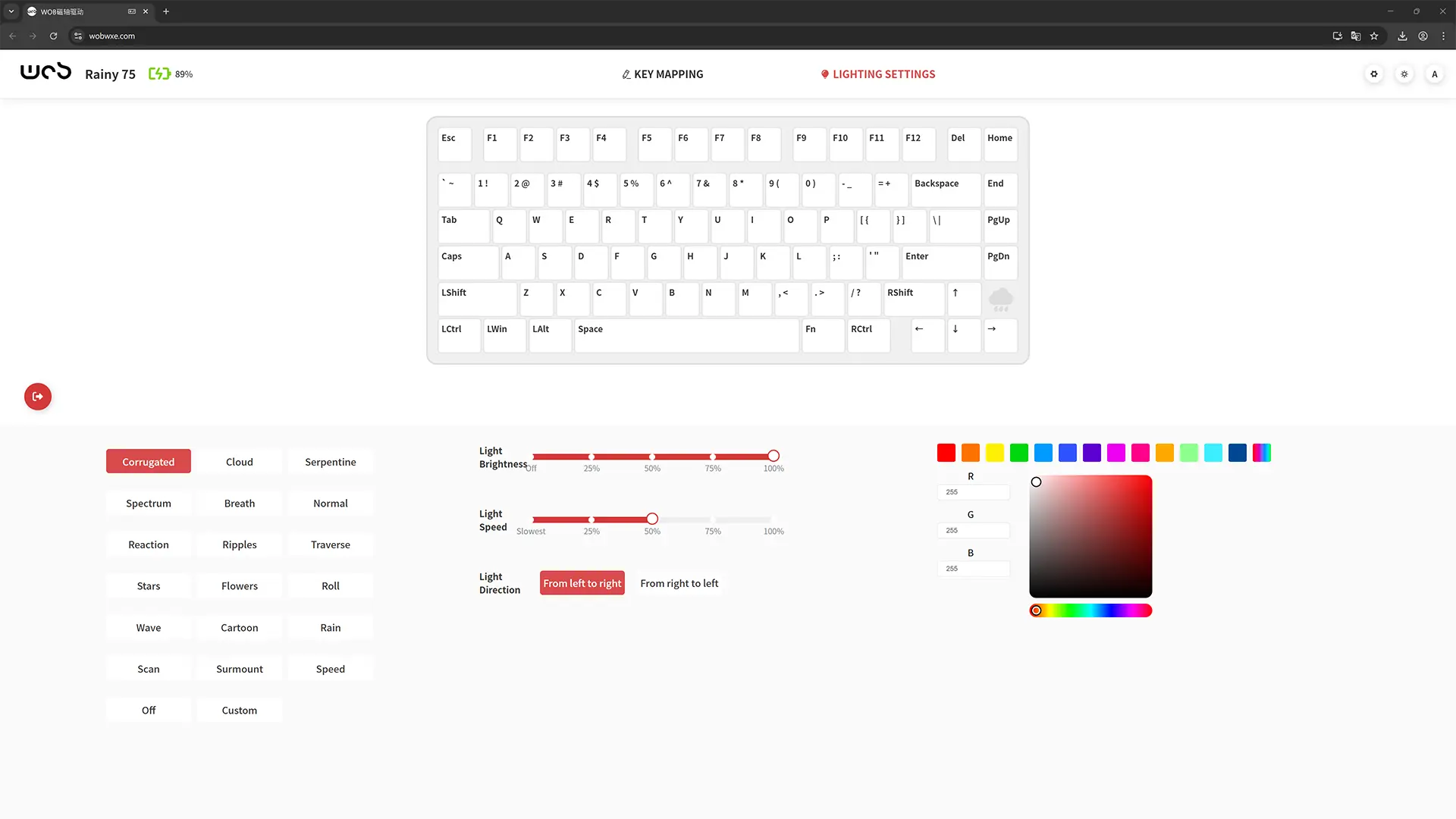Click the hue rainbow slider bar
The height and width of the screenshot is (819, 1456).
pos(1090,610)
